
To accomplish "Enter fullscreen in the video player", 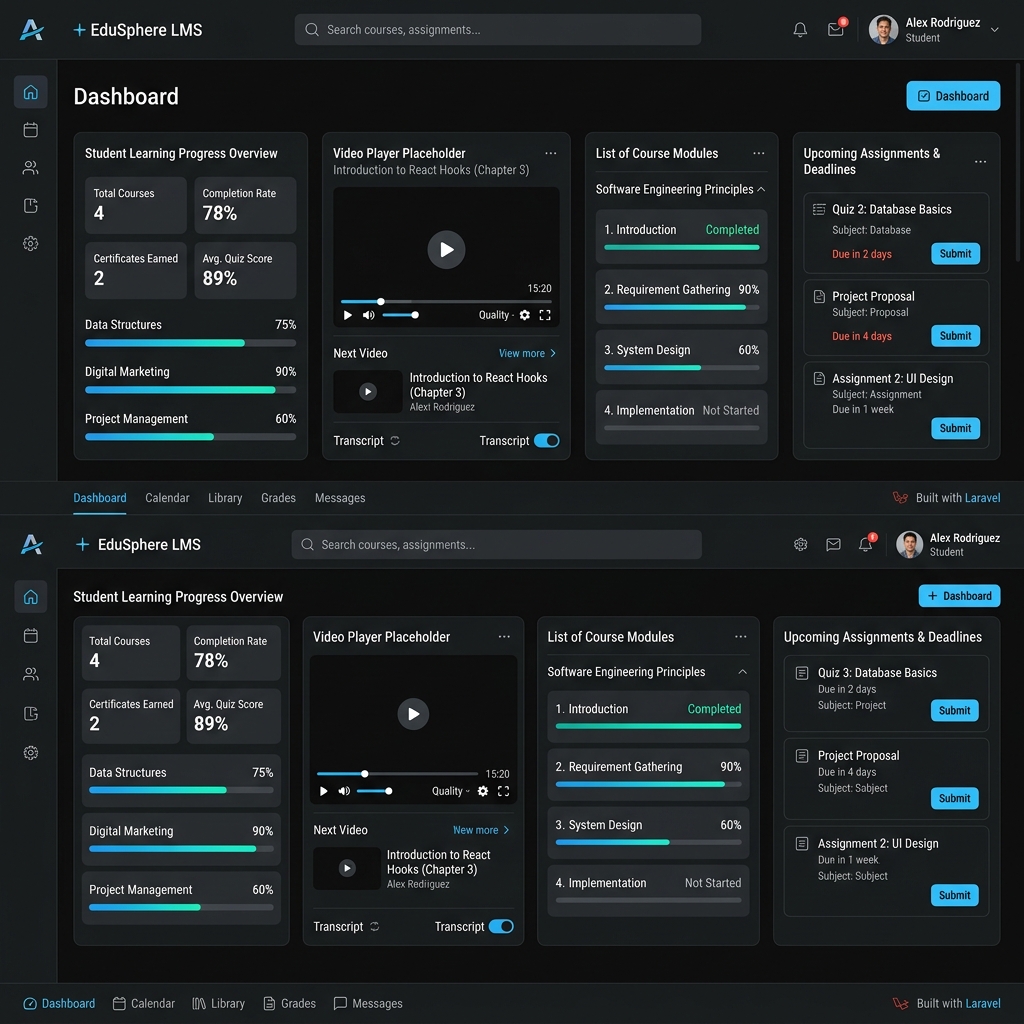I will click(545, 314).
